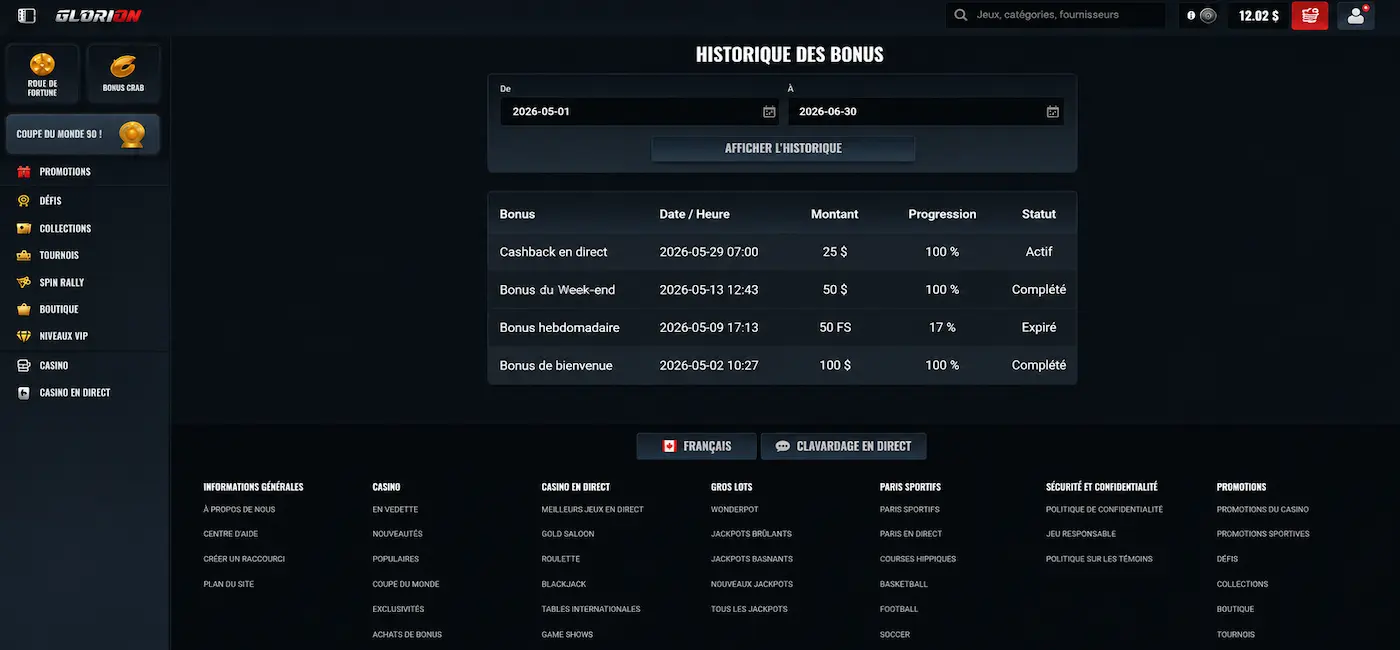This screenshot has width=1400, height=650.
Task: Click the Canadian flag icon
Action: click(670, 446)
